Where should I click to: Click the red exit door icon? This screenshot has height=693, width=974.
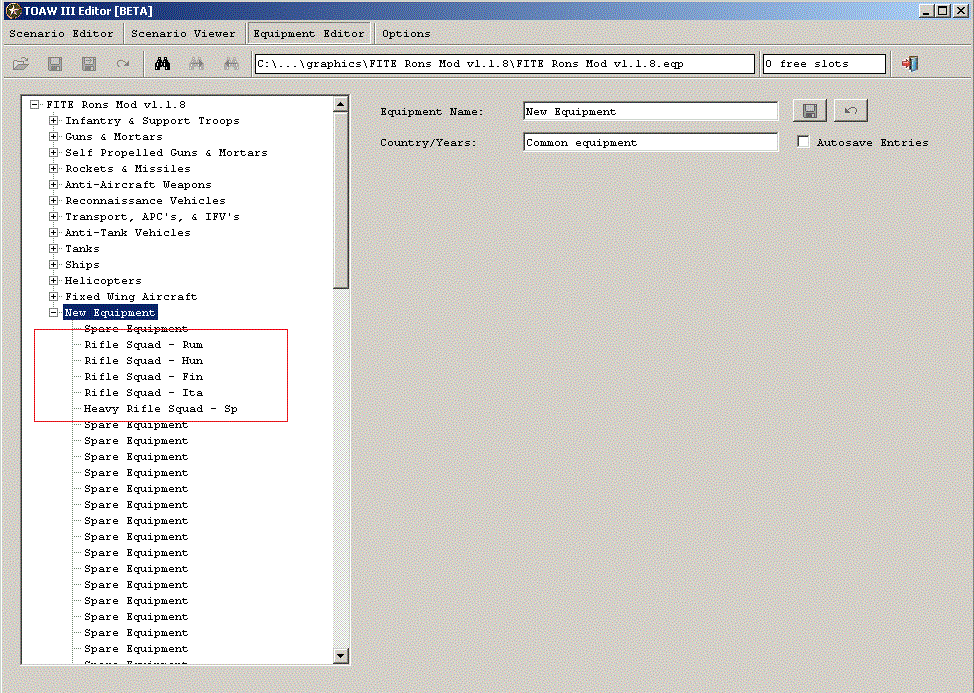(910, 63)
